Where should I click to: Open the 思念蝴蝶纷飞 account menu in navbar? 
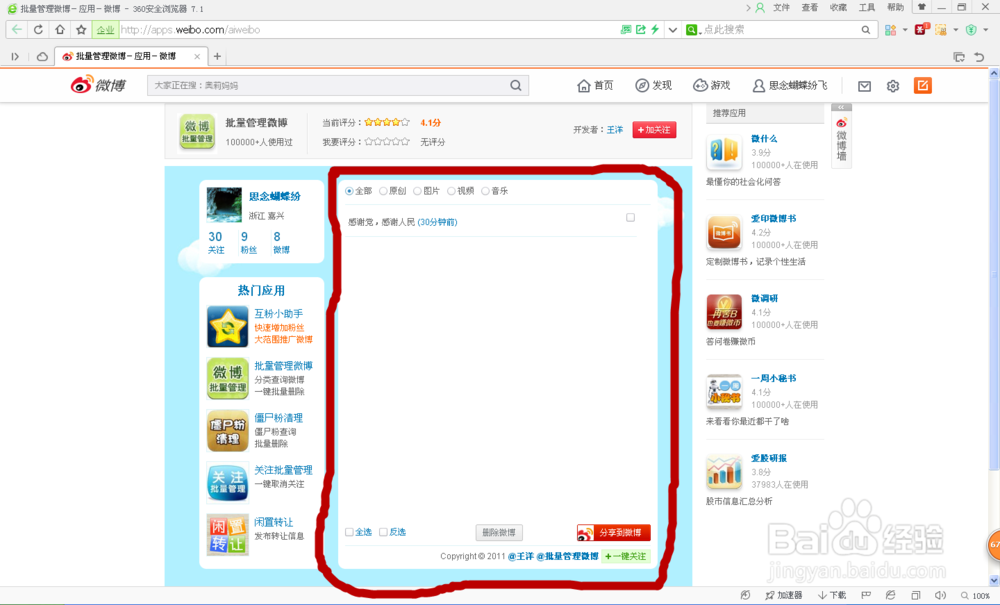790,85
